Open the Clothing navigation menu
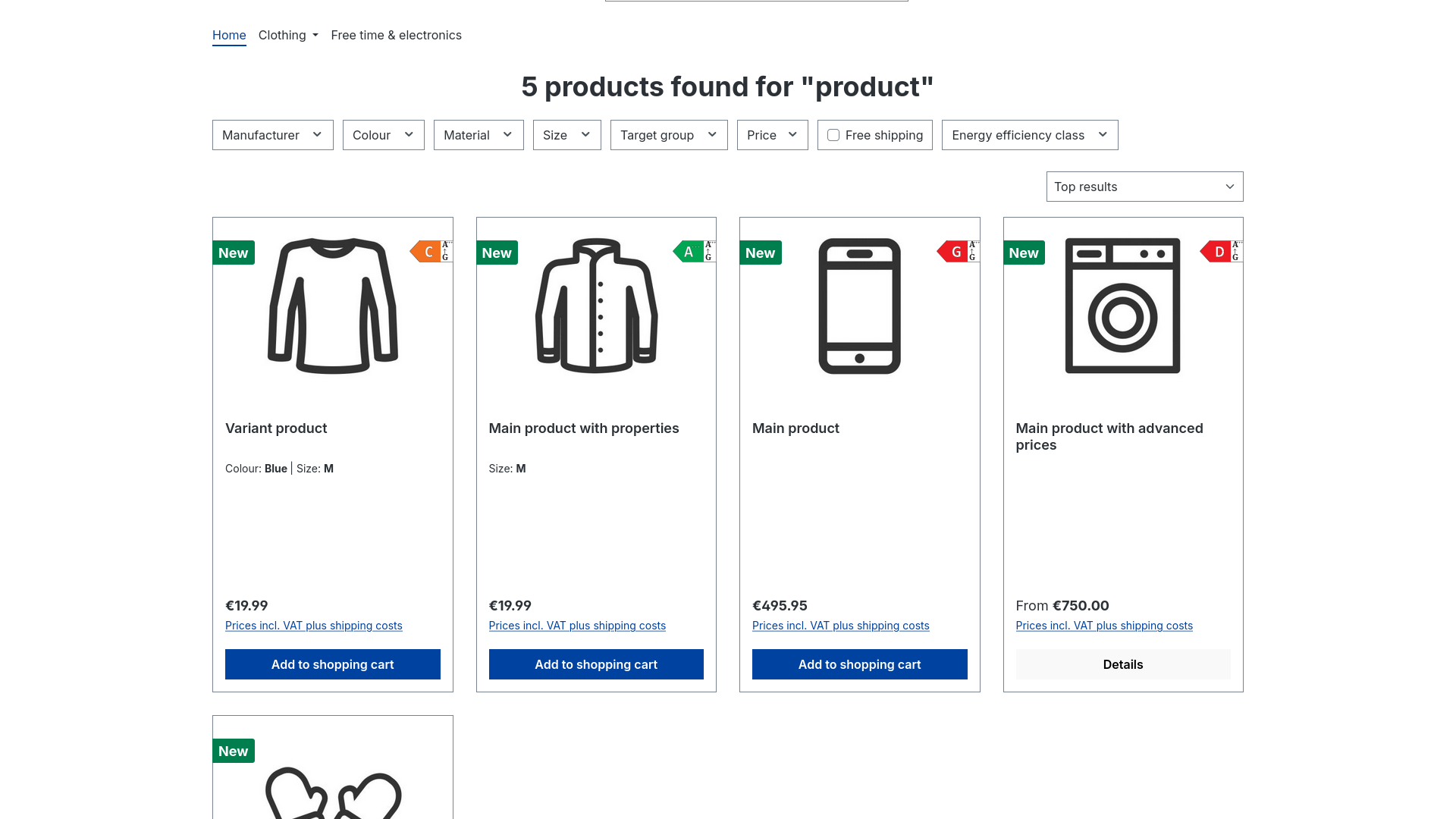Image resolution: width=1456 pixels, height=819 pixels. [288, 35]
